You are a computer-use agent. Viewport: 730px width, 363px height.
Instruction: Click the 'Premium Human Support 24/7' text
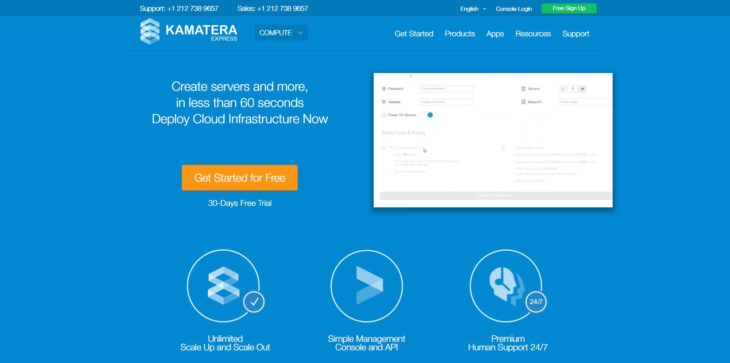pyautogui.click(x=507, y=343)
